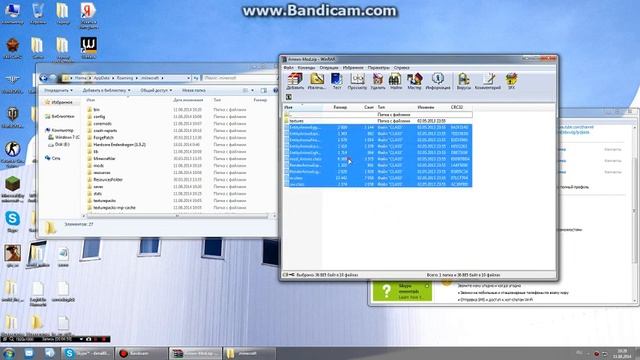Viewport: 640px width, 360px height.
Task: Open Операции menu in WinRAR
Action: [329, 68]
